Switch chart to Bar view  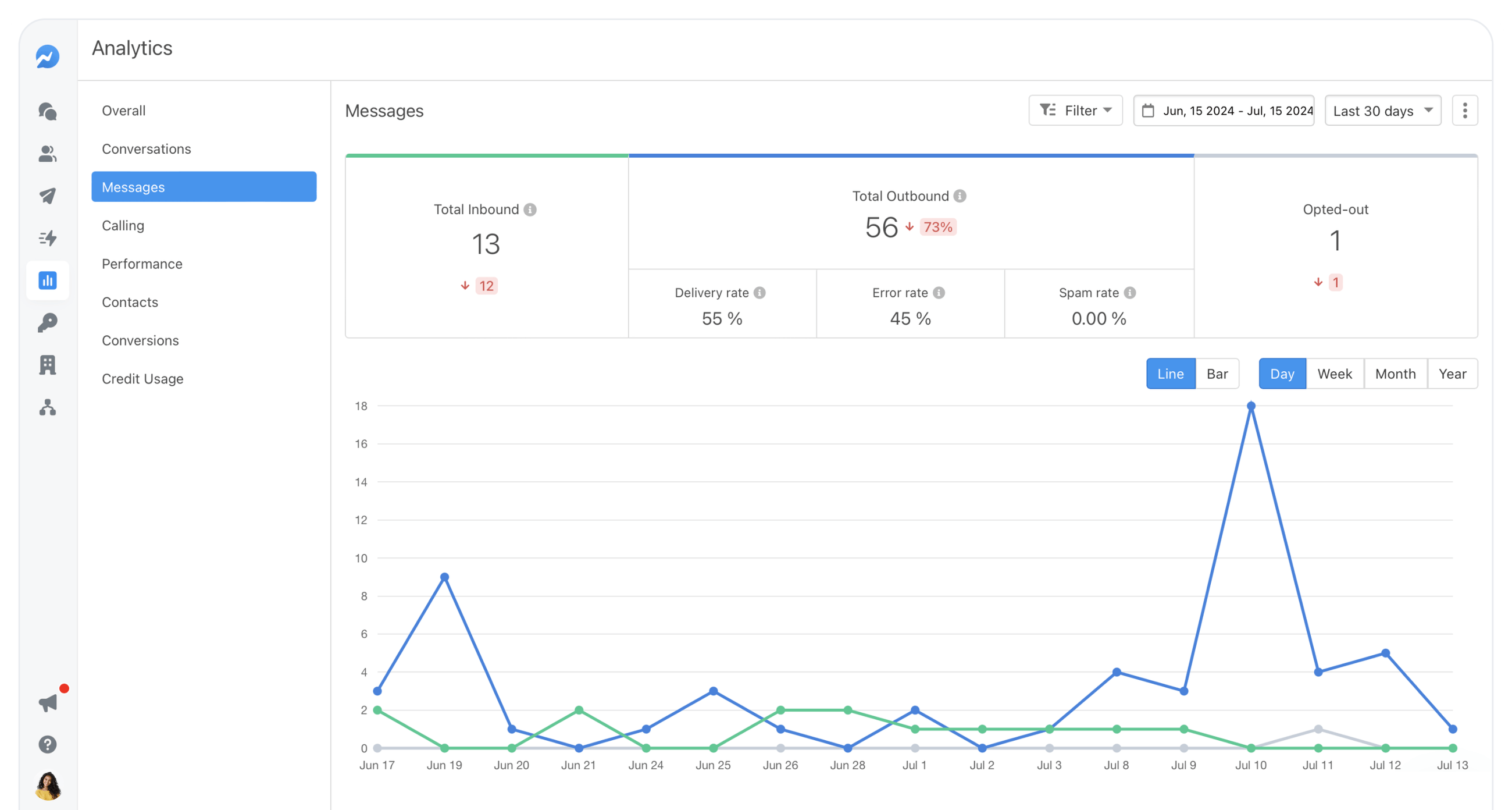(x=1217, y=374)
